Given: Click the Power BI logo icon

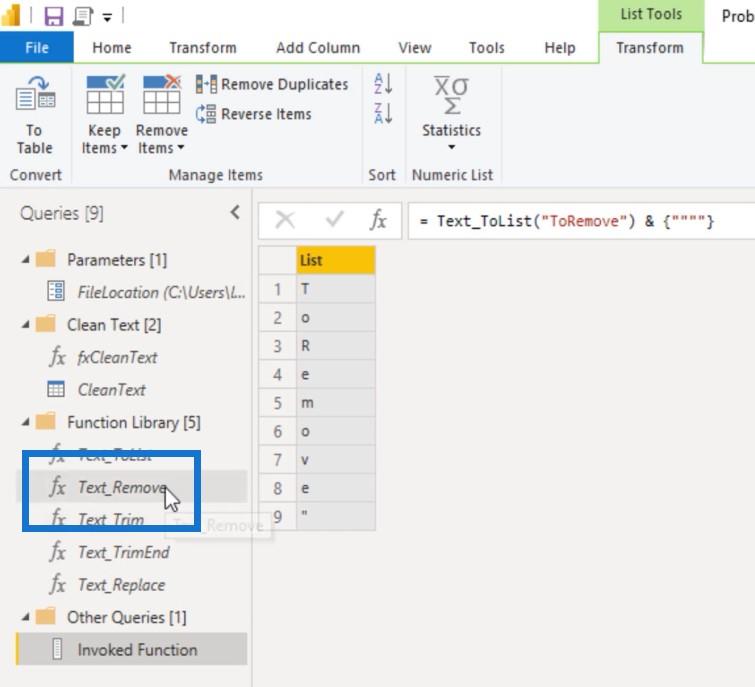Looking at the screenshot, I should (11, 14).
